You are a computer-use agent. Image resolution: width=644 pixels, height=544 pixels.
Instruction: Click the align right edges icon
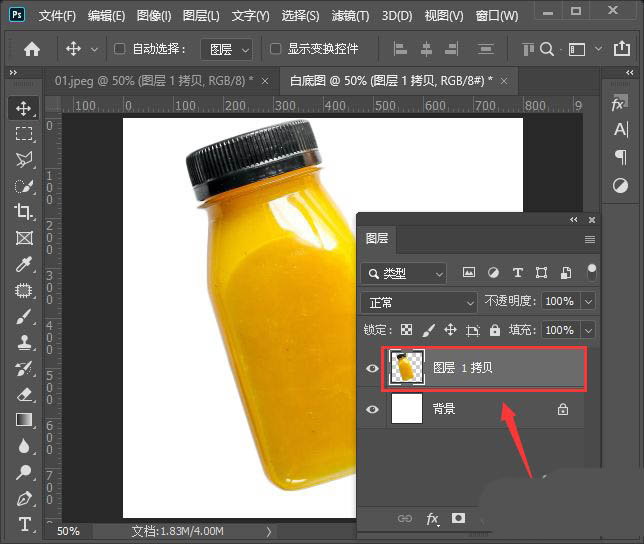(x=452, y=49)
